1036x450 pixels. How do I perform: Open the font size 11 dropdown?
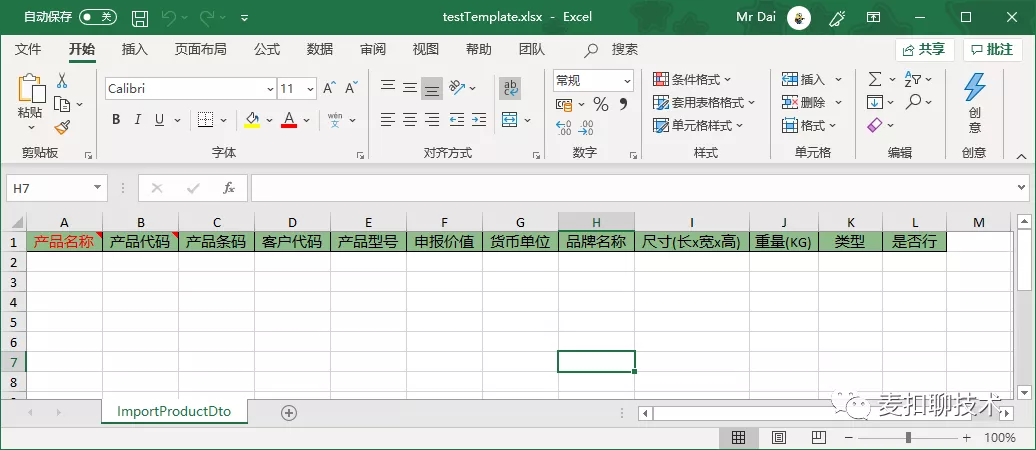pos(311,89)
